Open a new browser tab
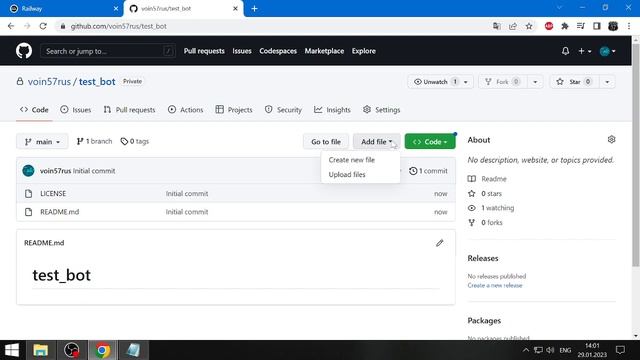The height and width of the screenshot is (360, 640). tap(254, 9)
